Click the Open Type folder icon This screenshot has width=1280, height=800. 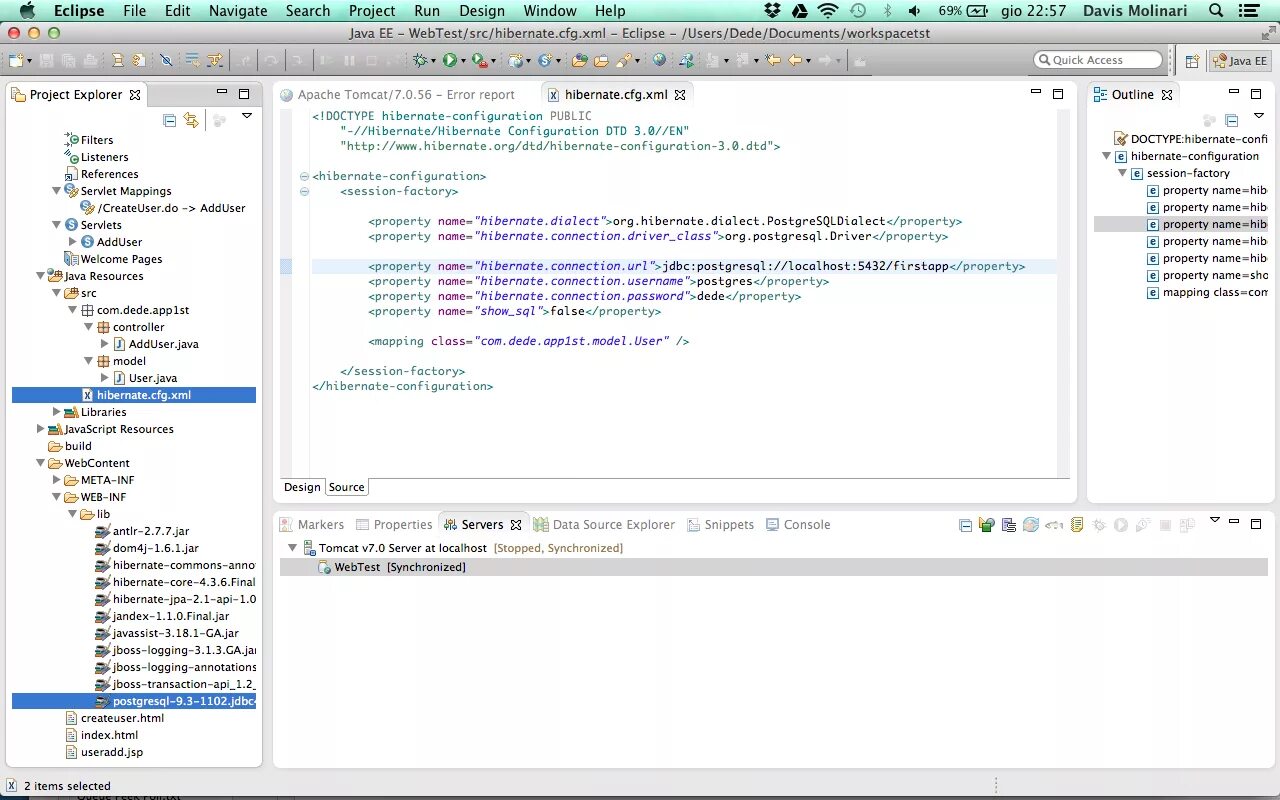click(x=579, y=61)
